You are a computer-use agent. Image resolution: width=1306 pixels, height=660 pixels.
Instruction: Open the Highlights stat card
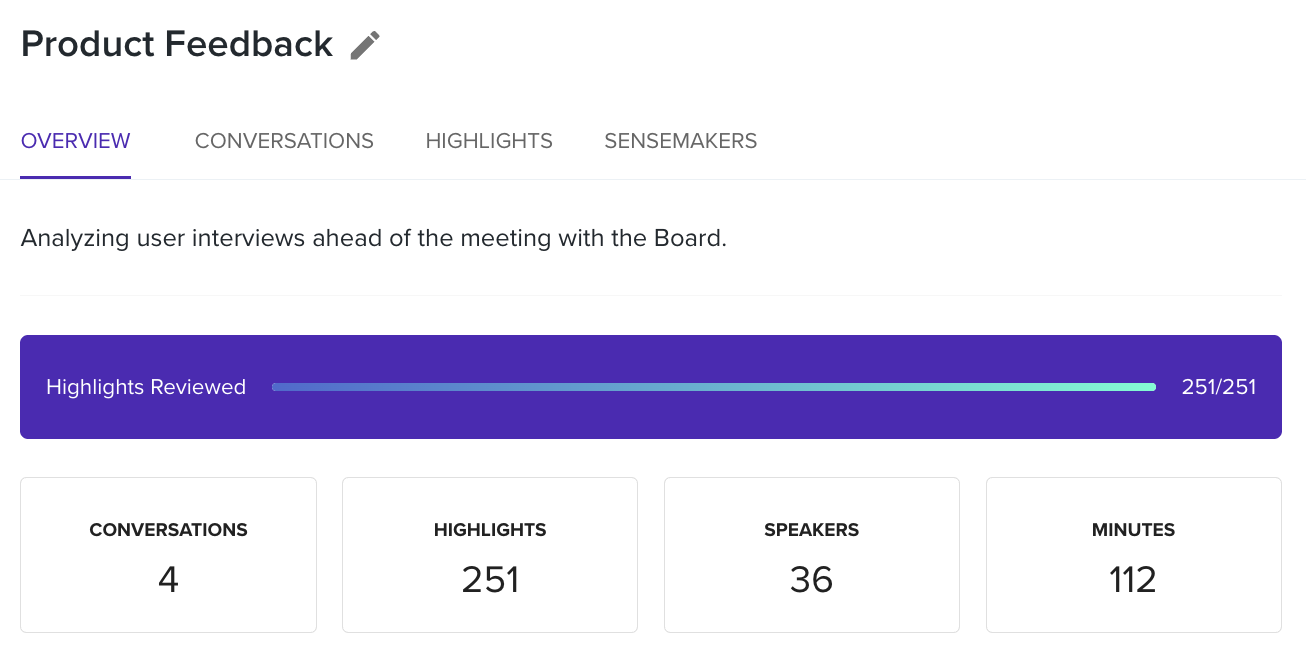pyautogui.click(x=490, y=555)
